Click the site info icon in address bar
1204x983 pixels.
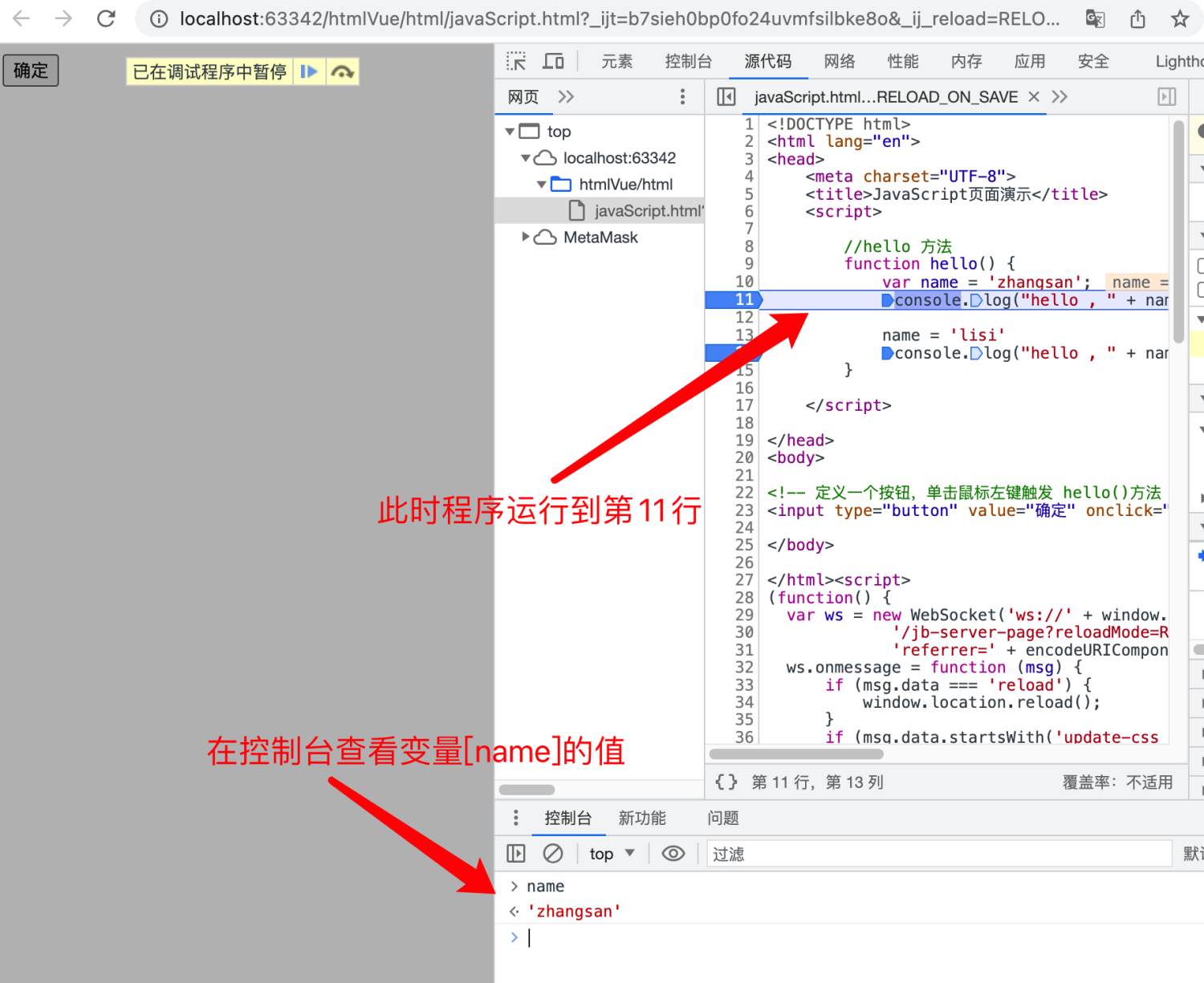[x=159, y=18]
